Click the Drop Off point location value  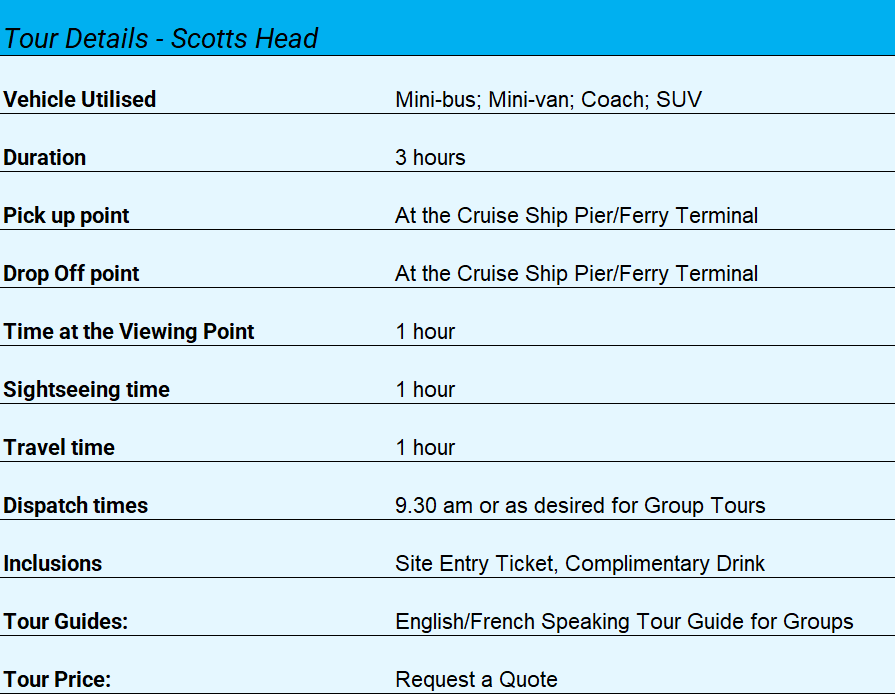[576, 274]
